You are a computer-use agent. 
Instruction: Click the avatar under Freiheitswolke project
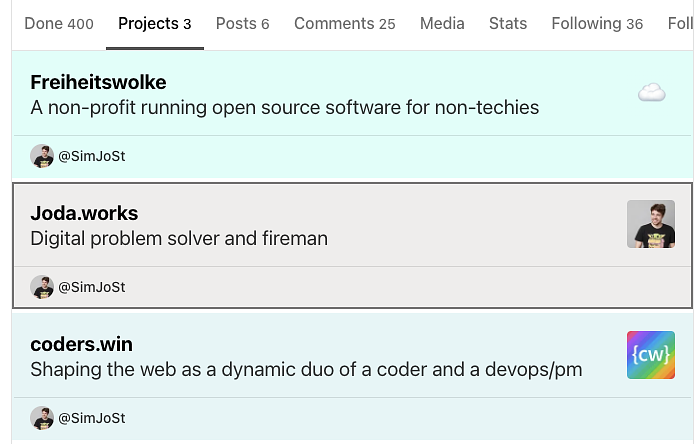tap(42, 156)
